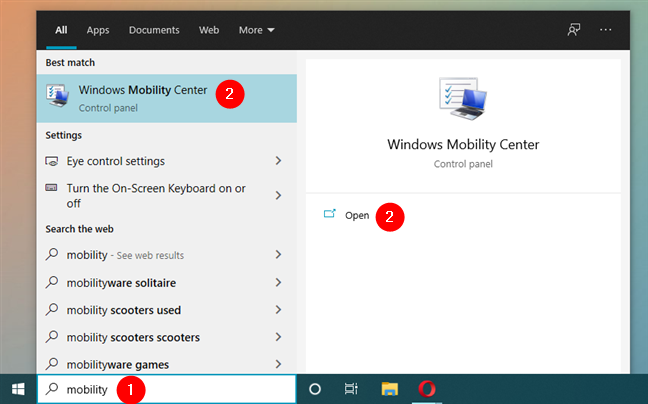Expand mobility scooters used suggestion arrow

coord(278,310)
